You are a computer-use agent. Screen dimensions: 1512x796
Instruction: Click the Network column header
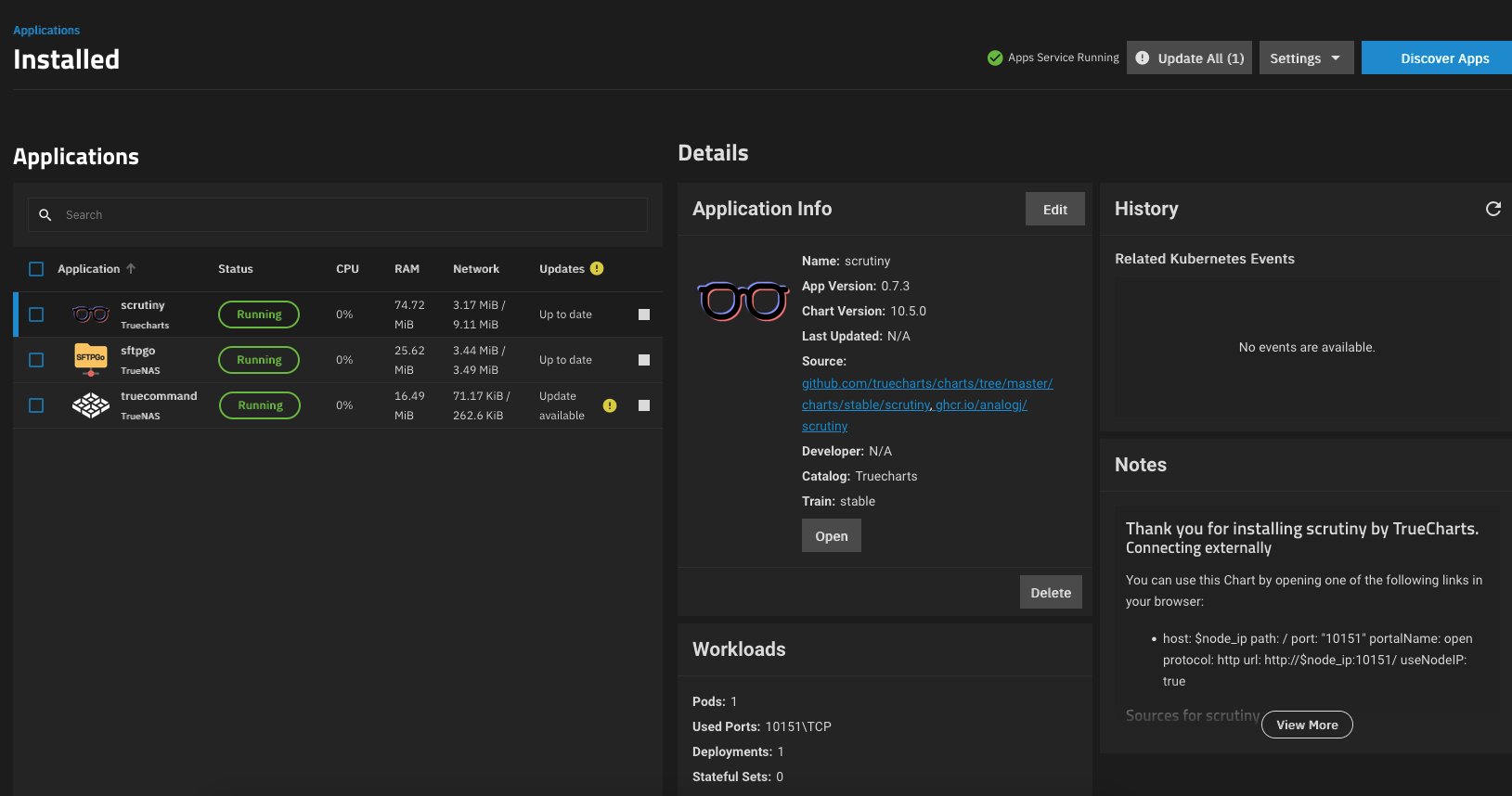pos(476,269)
